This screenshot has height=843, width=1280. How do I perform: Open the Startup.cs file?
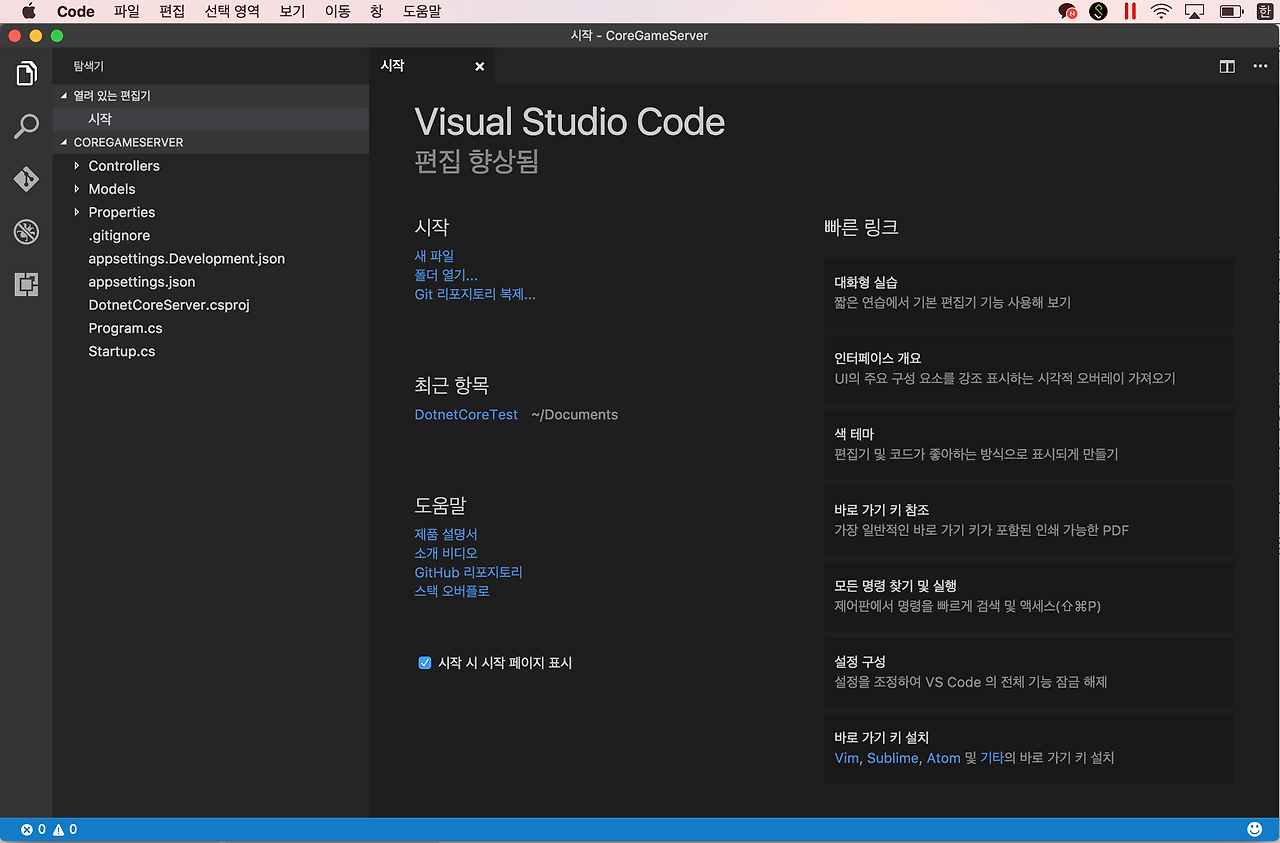[211, 352]
